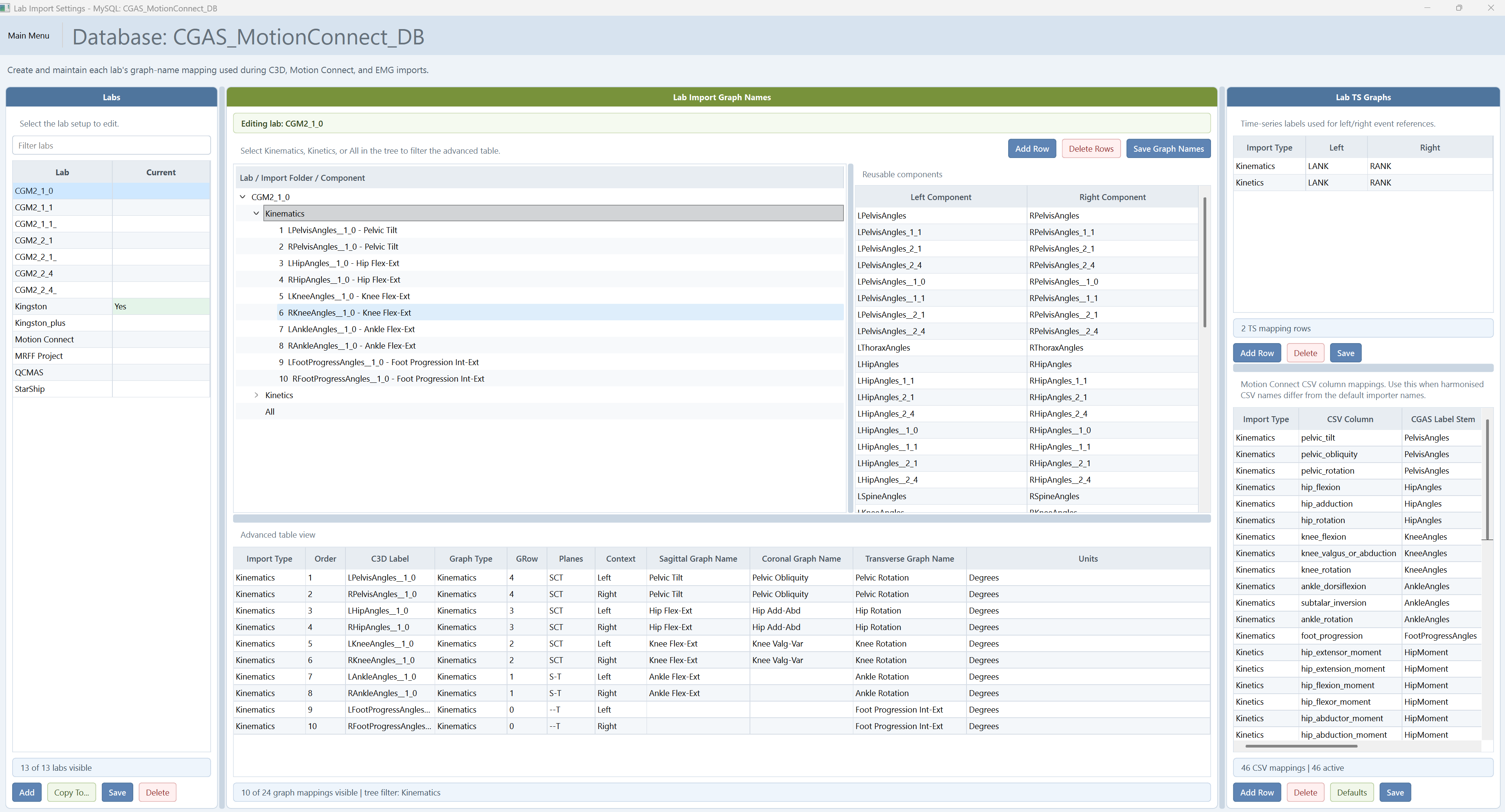Focus the Filter labs input field
The image size is (1505, 812).
(x=112, y=145)
